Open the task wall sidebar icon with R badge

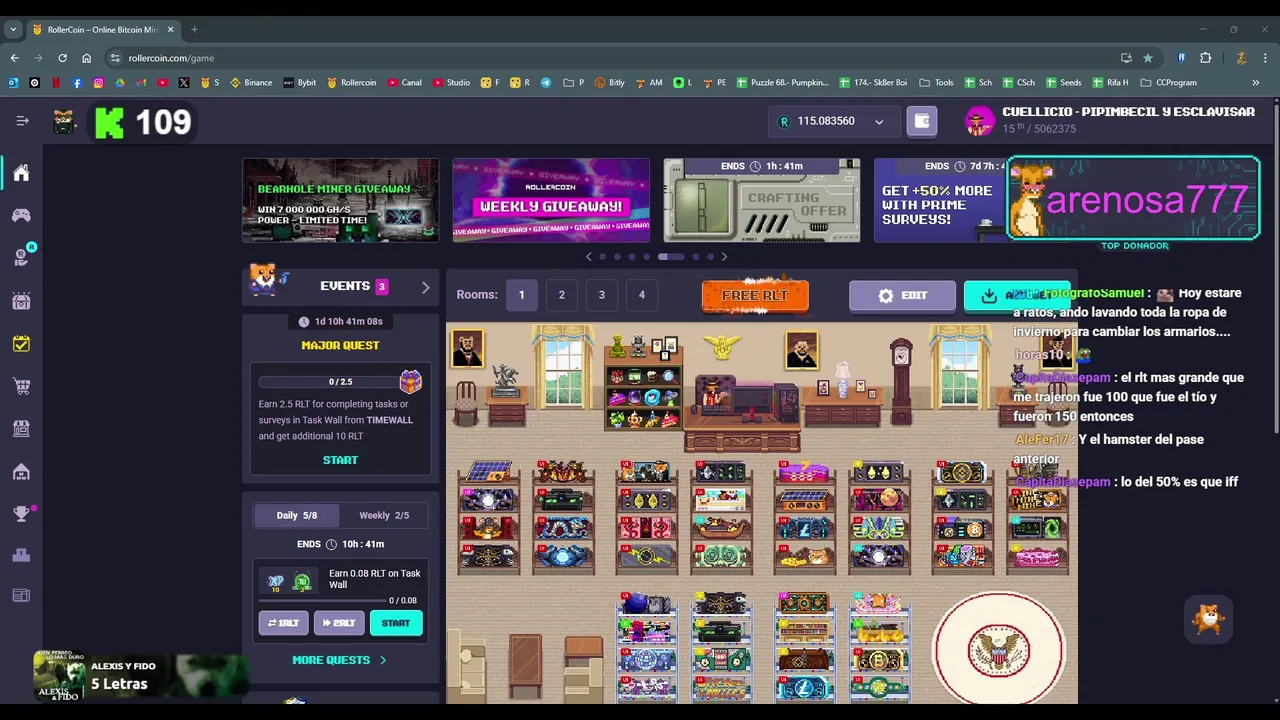[21, 257]
